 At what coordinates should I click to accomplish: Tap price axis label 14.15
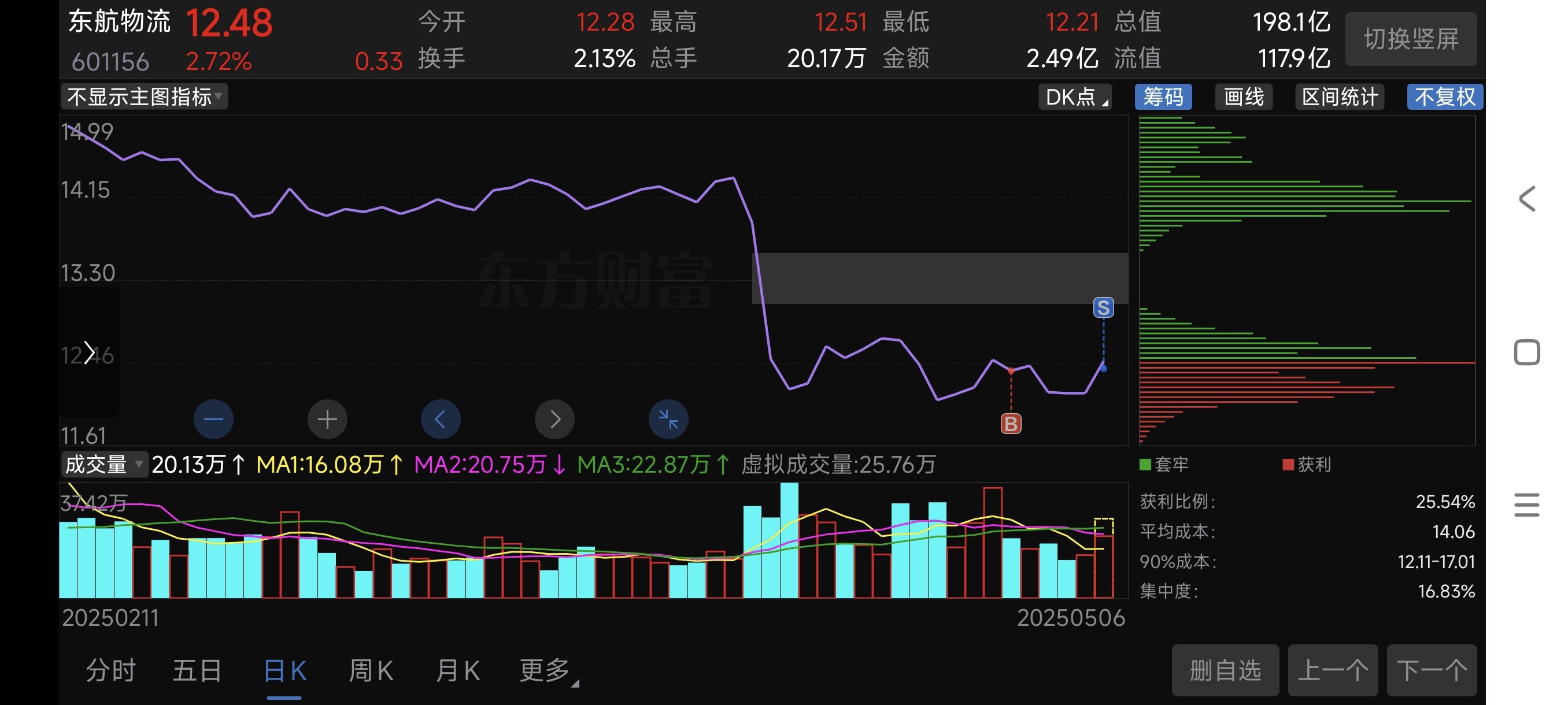click(x=85, y=190)
